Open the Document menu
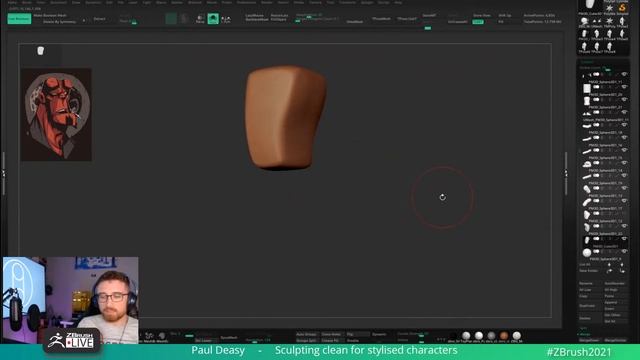The image size is (640, 360). click(58, 2)
